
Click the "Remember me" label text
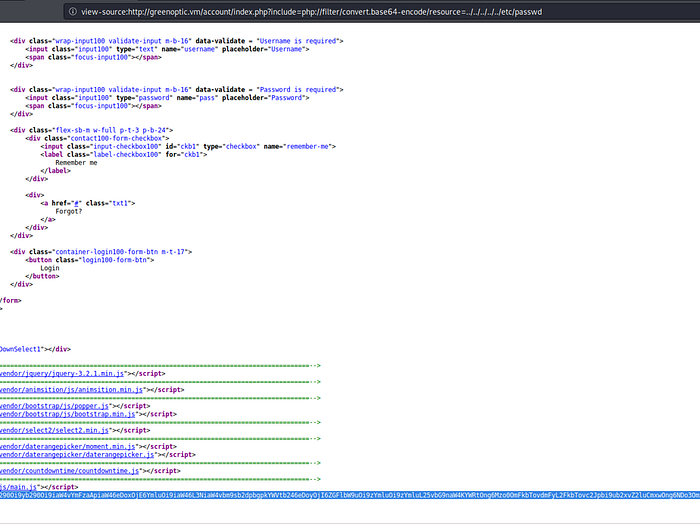point(77,162)
